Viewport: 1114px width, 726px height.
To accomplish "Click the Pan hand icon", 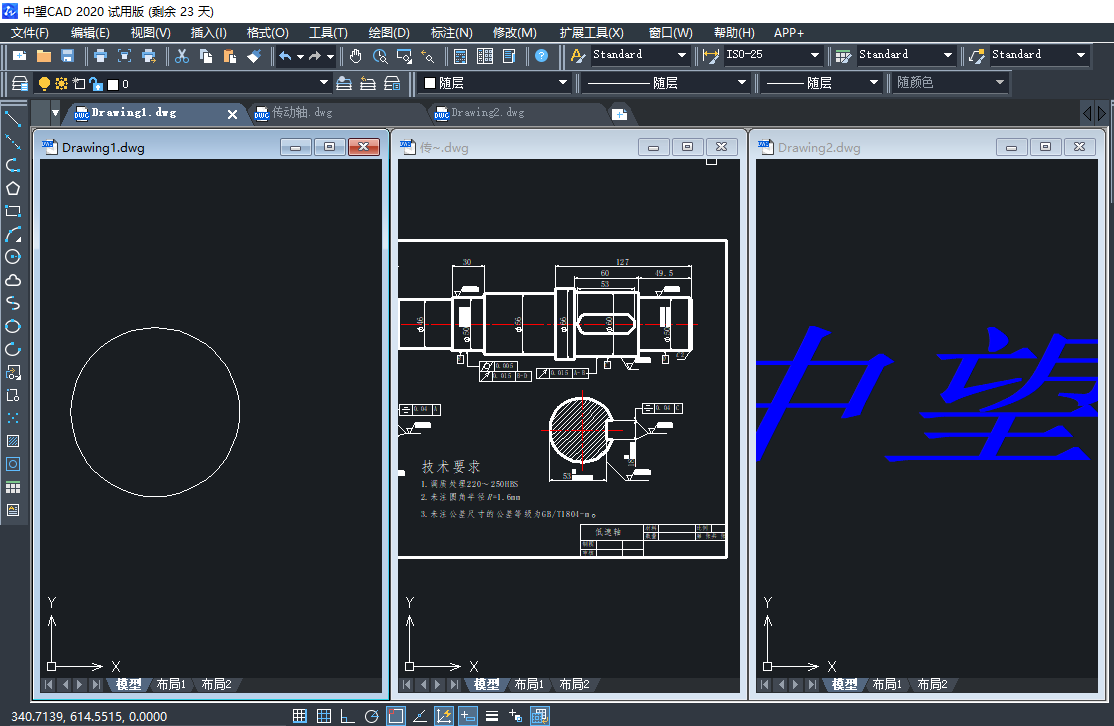I will pos(356,56).
